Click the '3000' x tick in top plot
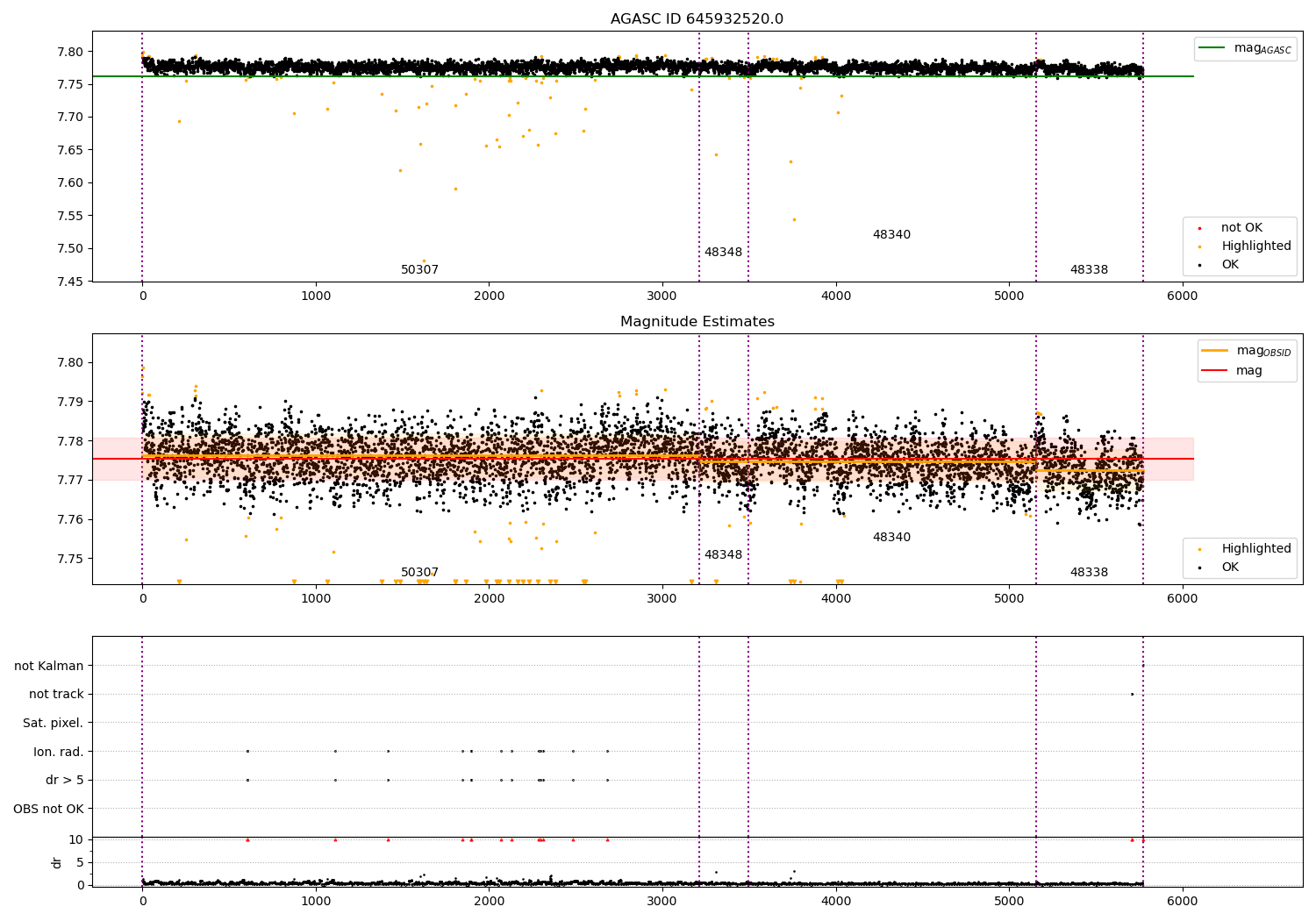The image size is (1316, 921). (662, 296)
